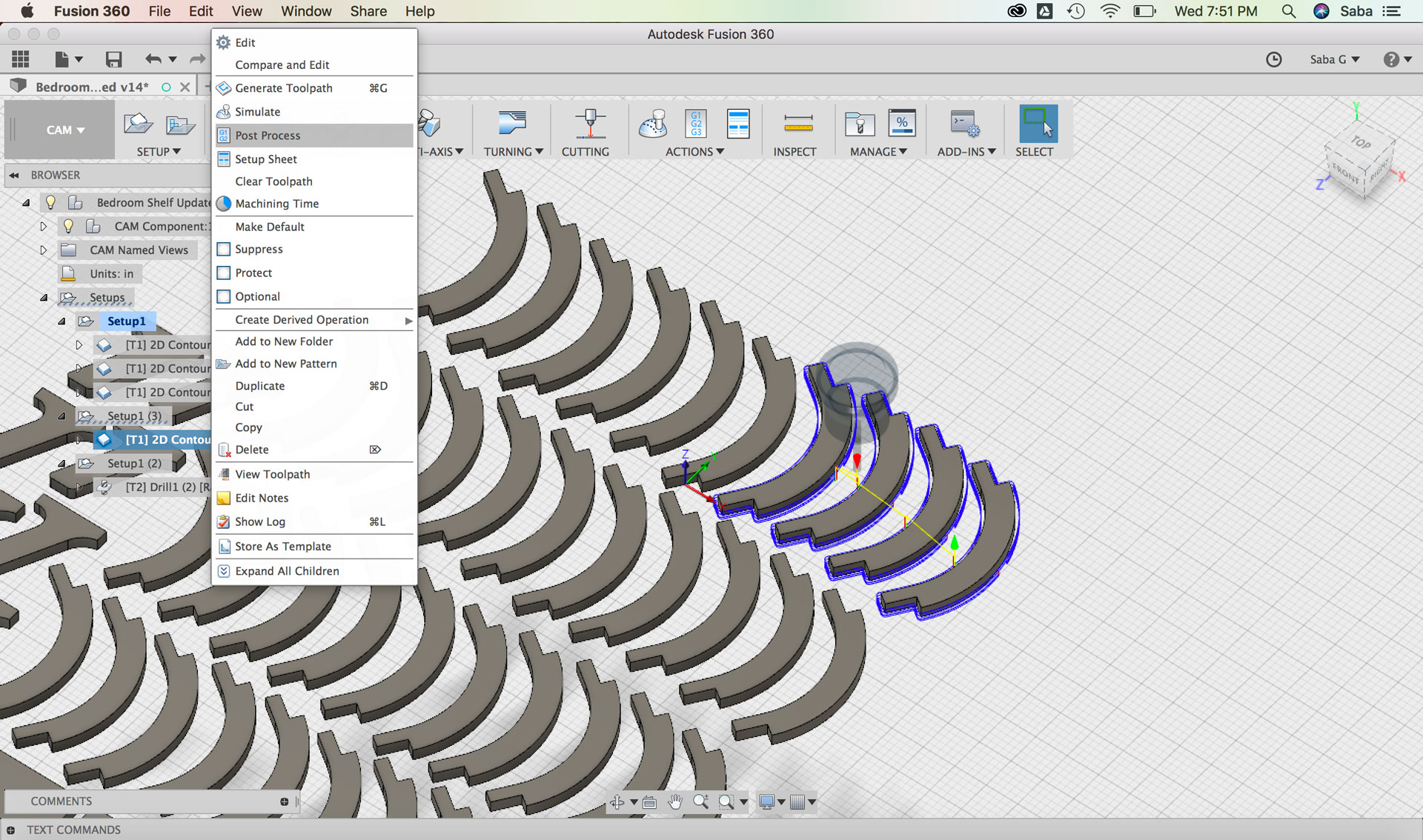The height and width of the screenshot is (840, 1423).
Task: Click the Pan hand navigation icon
Action: coord(674,801)
